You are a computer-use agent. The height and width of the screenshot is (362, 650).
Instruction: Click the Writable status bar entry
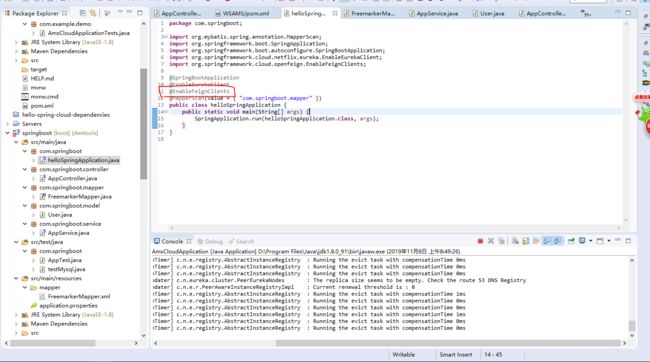403,355
